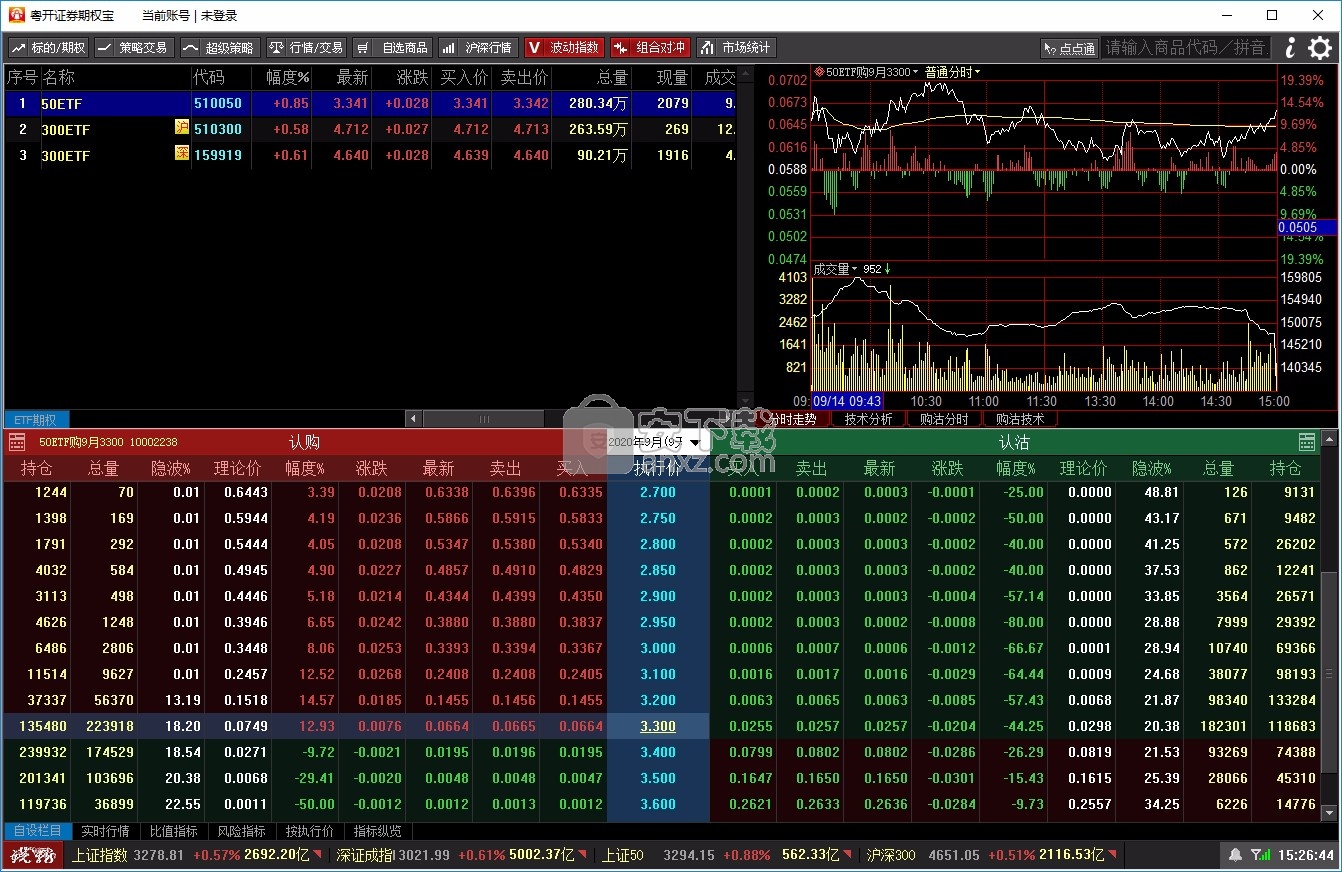Select the 300ETF 510300 row

pyautogui.click(x=370, y=129)
